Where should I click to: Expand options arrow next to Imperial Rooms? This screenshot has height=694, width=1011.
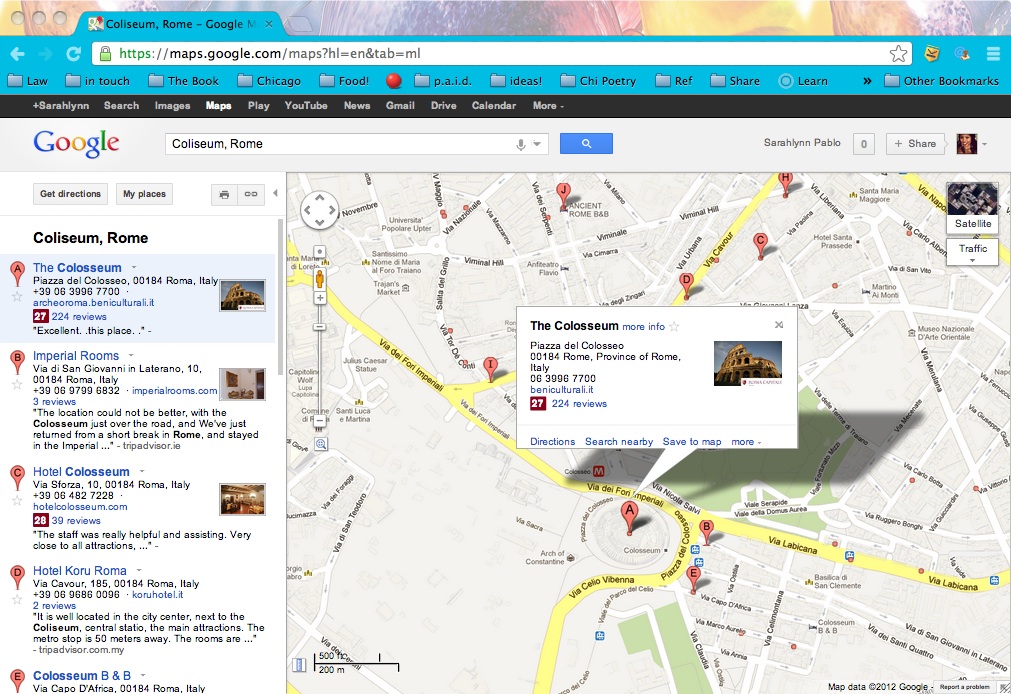pyautogui.click(x=131, y=355)
